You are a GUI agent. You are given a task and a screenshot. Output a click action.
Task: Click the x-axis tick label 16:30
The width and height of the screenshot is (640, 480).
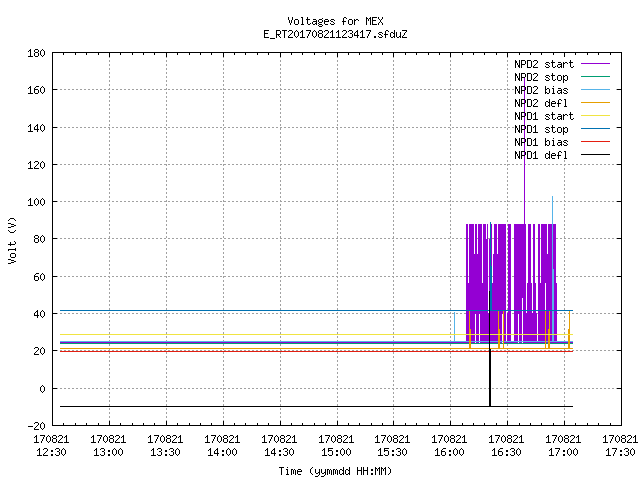506,452
